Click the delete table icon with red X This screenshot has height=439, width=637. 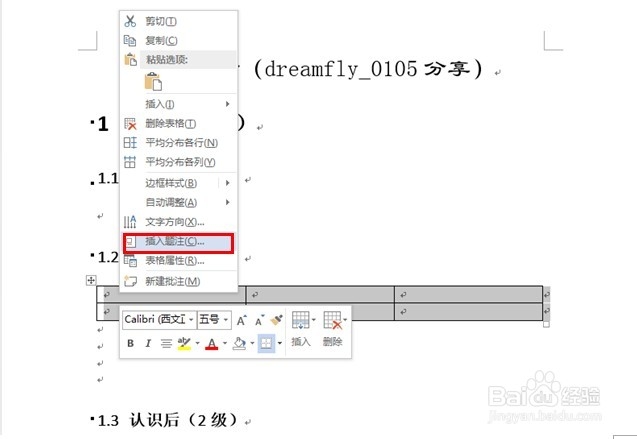click(130, 123)
